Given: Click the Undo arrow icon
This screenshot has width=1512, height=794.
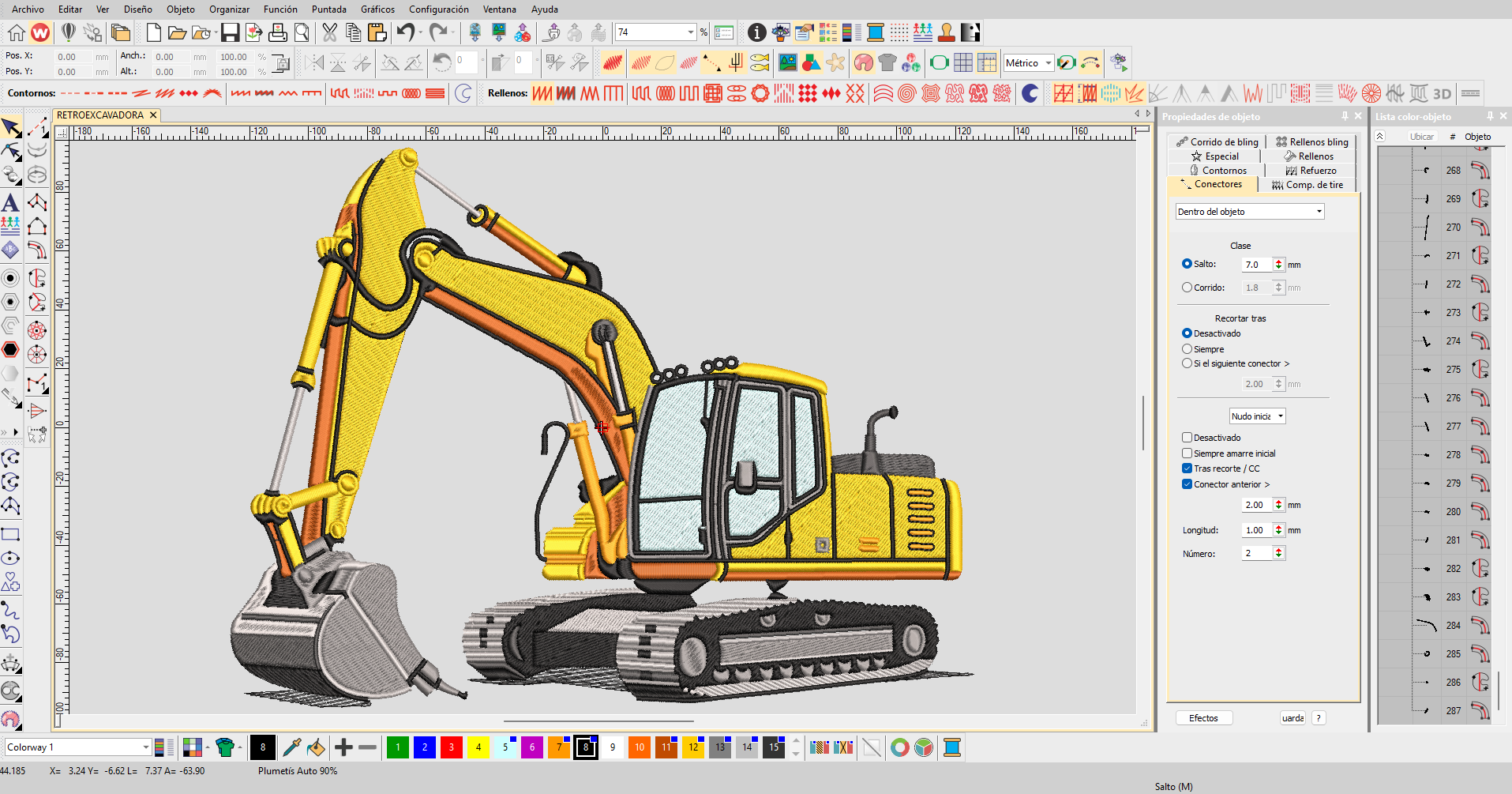Looking at the screenshot, I should (x=406, y=32).
